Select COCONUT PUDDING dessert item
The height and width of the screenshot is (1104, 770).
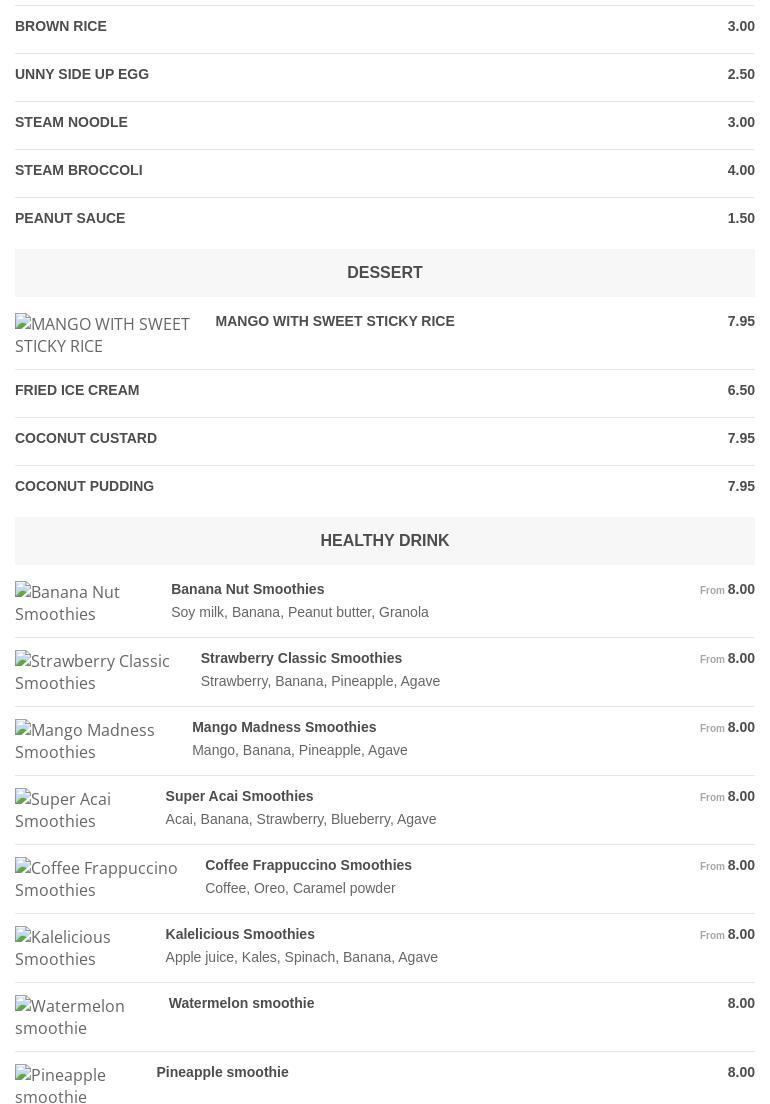point(85,486)
